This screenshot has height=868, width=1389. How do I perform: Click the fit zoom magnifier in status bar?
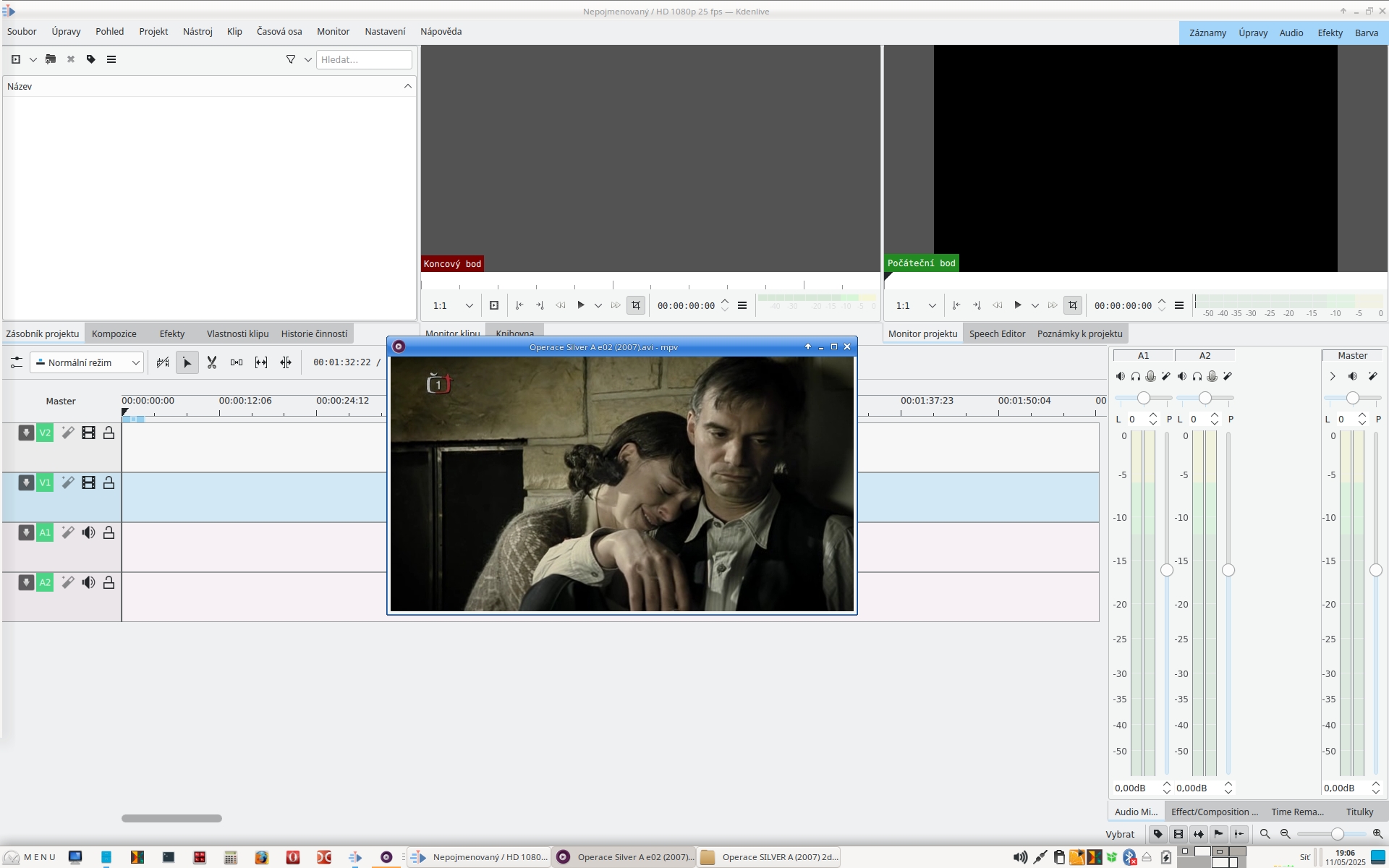click(1265, 834)
